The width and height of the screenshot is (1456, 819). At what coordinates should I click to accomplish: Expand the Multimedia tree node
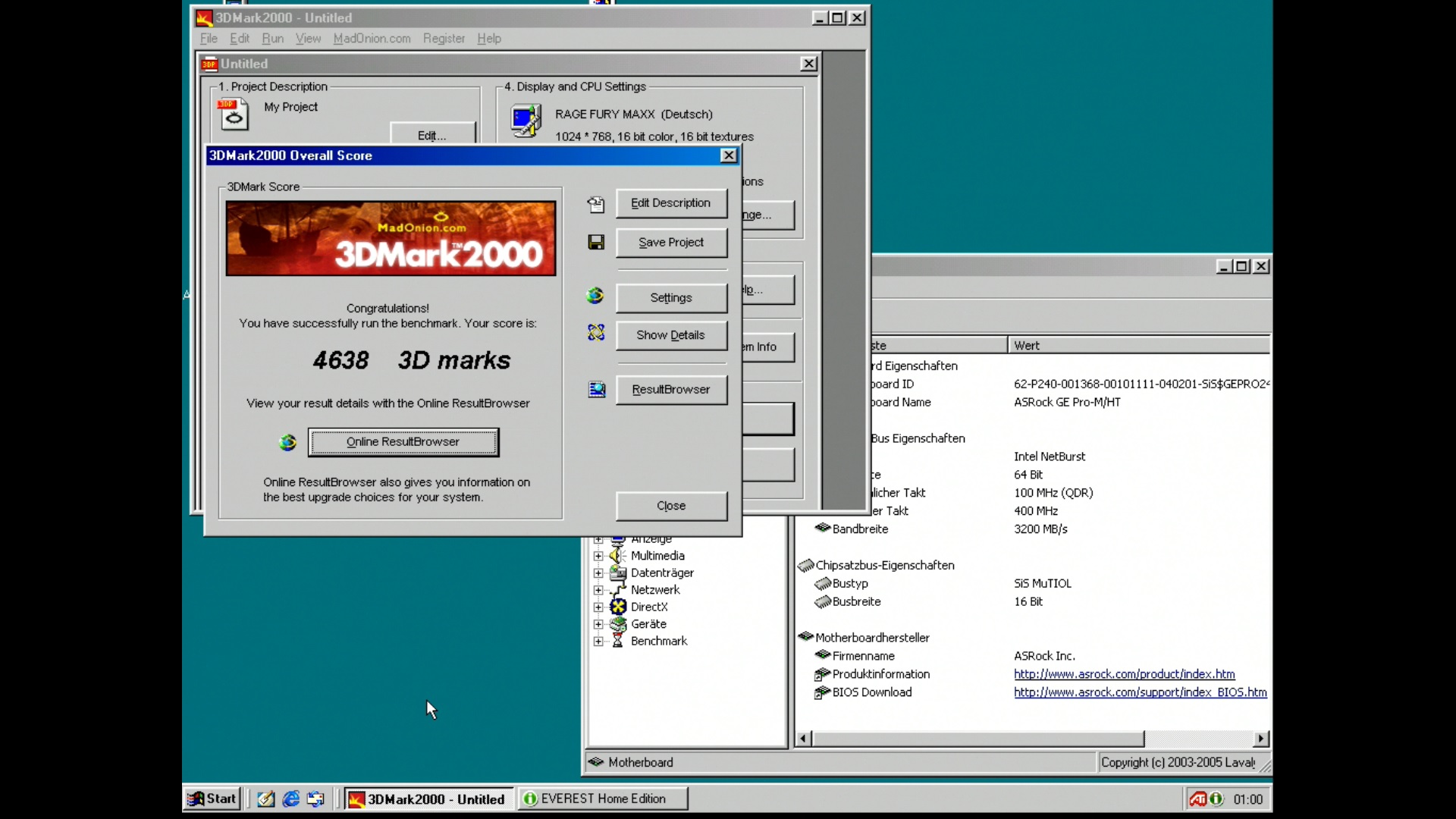click(x=598, y=556)
